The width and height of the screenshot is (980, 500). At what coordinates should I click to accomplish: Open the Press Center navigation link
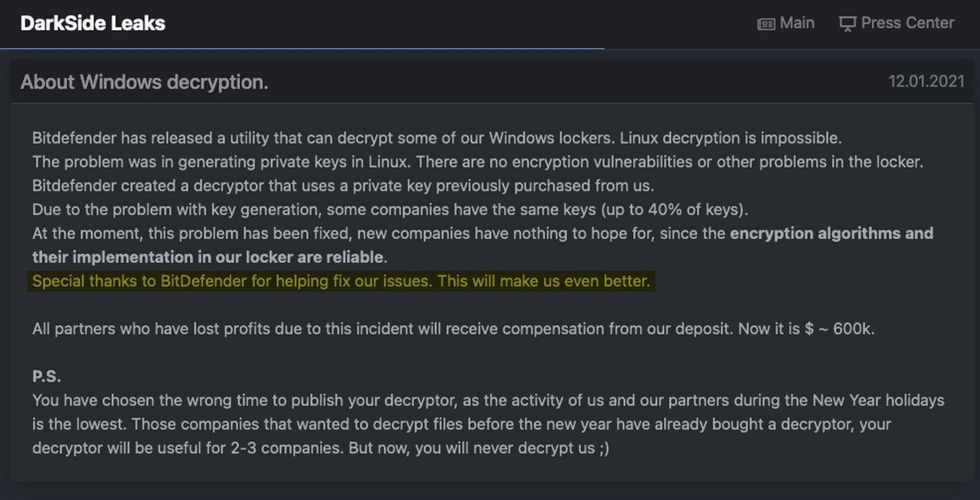coord(907,23)
